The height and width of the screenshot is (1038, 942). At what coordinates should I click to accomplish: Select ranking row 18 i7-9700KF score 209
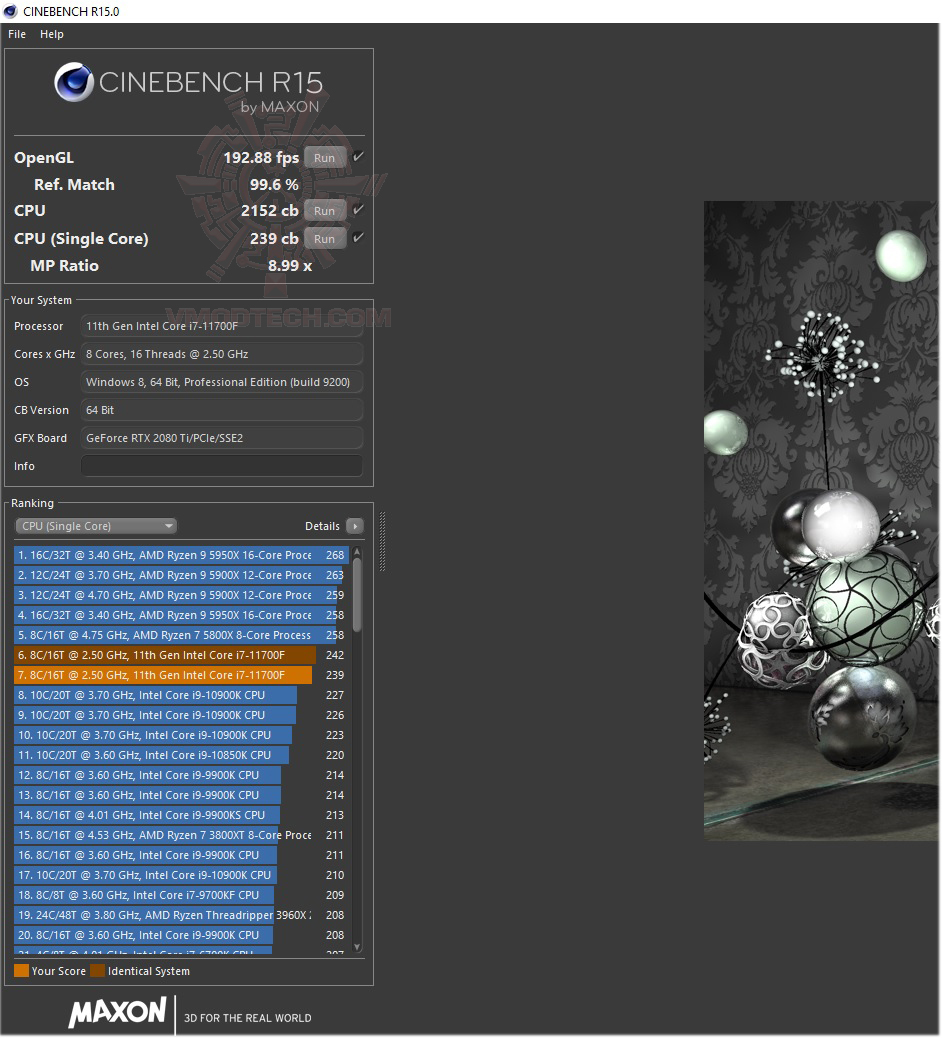181,894
